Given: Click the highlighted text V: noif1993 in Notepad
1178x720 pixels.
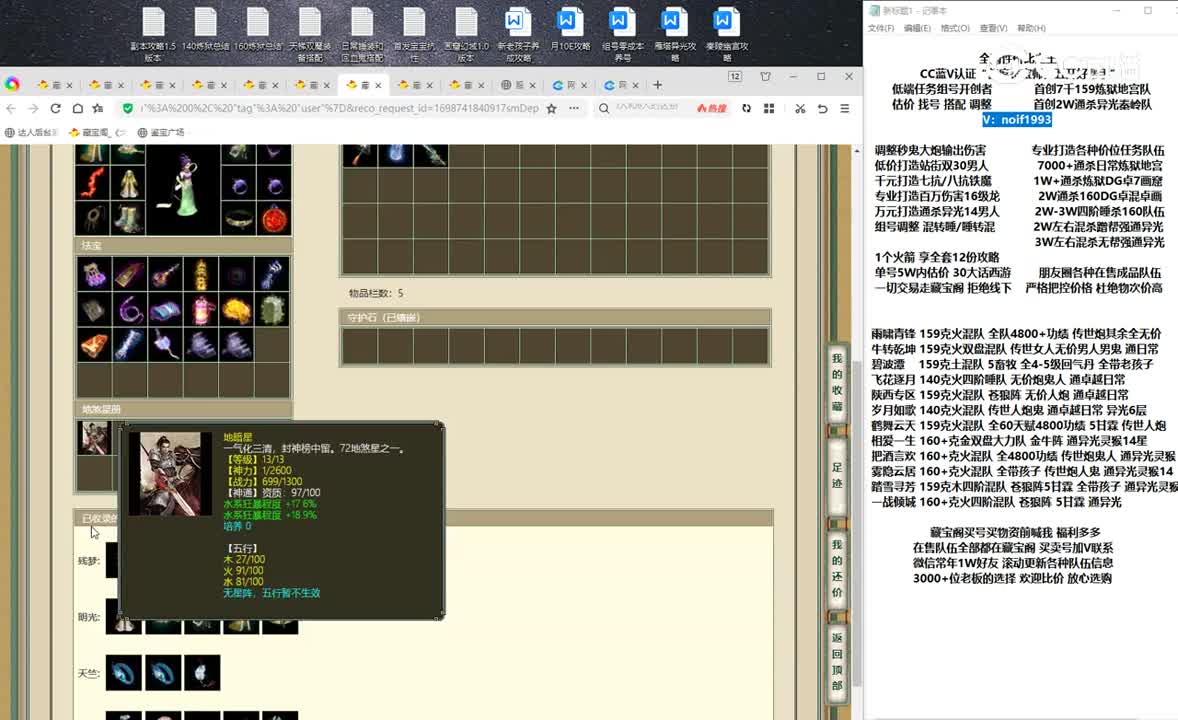Looking at the screenshot, I should (1016, 119).
